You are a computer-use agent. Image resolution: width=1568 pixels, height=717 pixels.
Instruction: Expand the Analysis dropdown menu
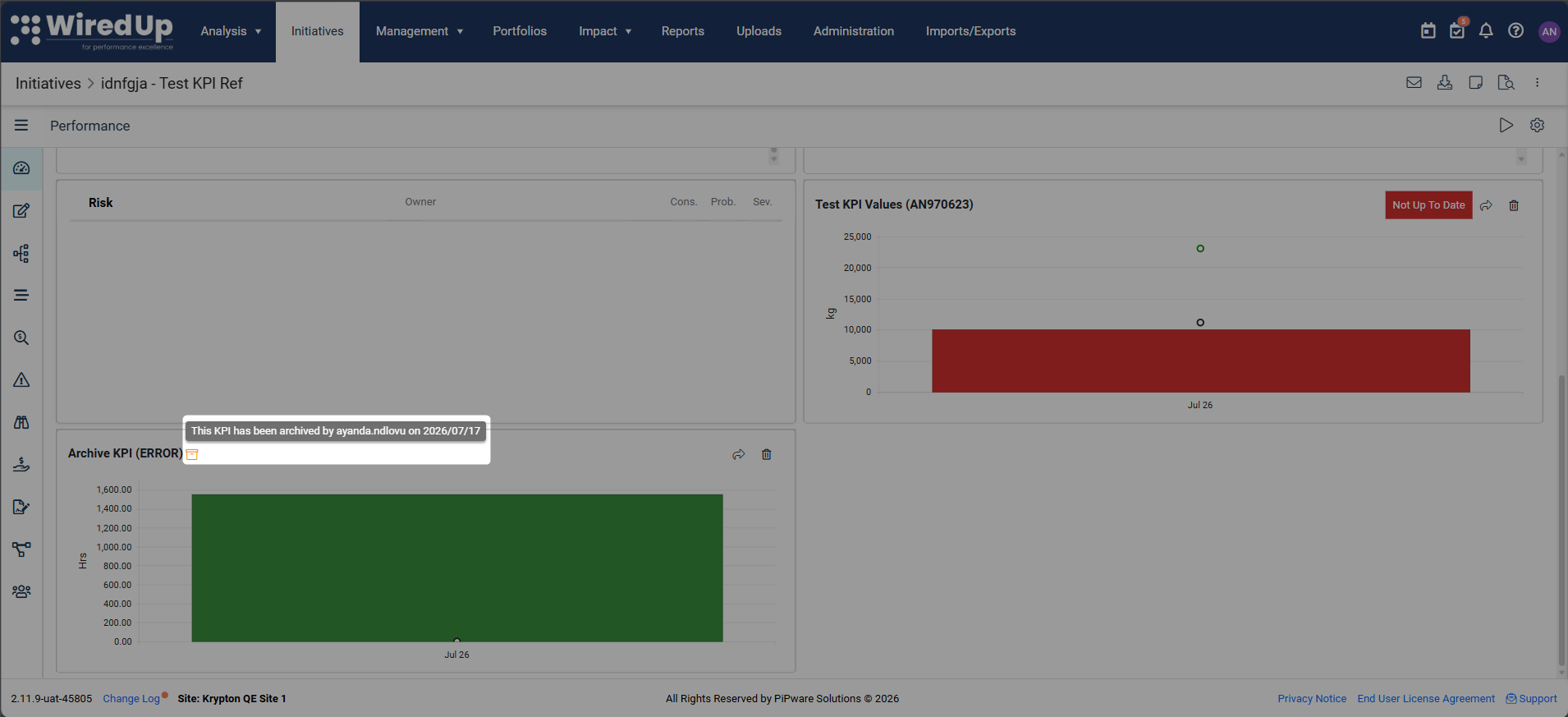coord(231,31)
